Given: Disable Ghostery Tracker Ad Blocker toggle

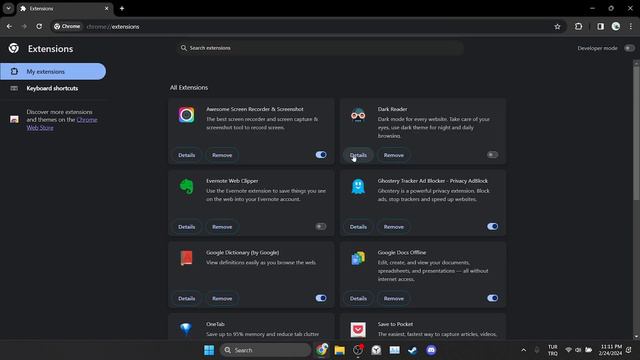Looking at the screenshot, I should pyautogui.click(x=492, y=226).
